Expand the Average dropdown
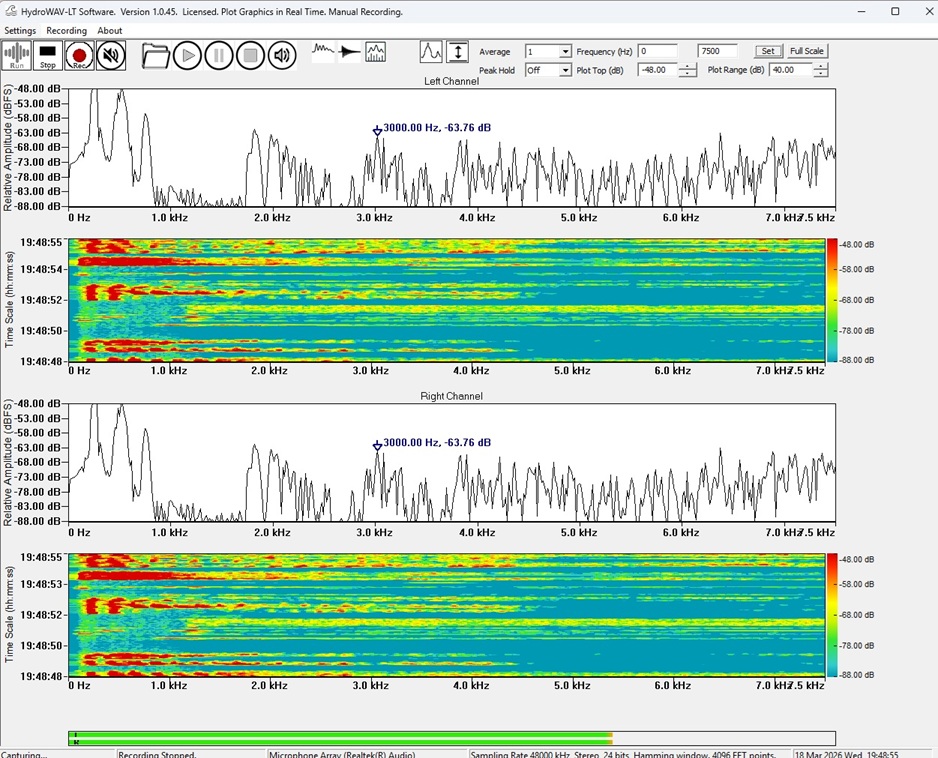Viewport: 938px width, 758px height. click(565, 52)
